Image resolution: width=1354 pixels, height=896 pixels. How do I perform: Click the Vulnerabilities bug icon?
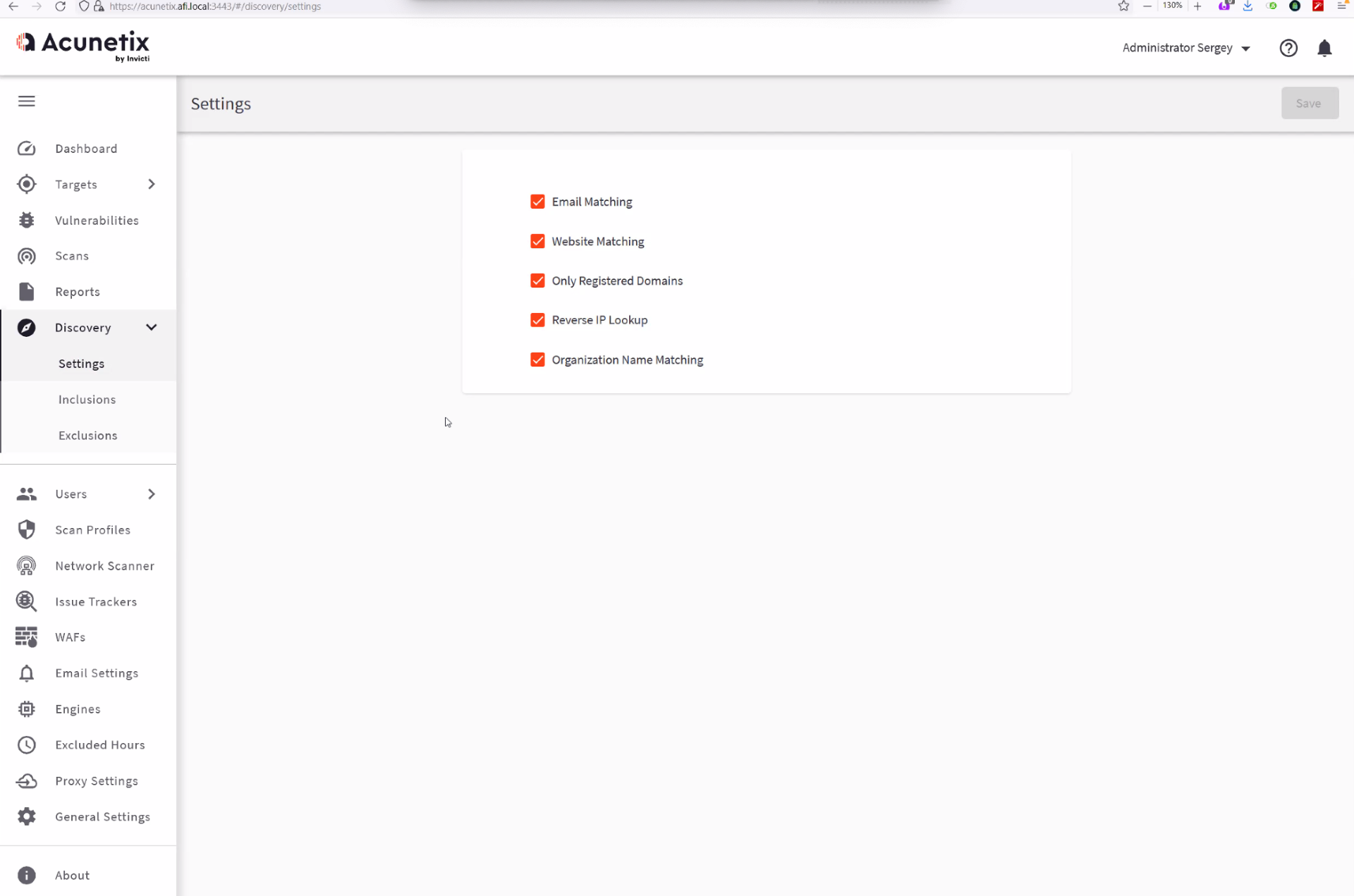pyautogui.click(x=27, y=221)
